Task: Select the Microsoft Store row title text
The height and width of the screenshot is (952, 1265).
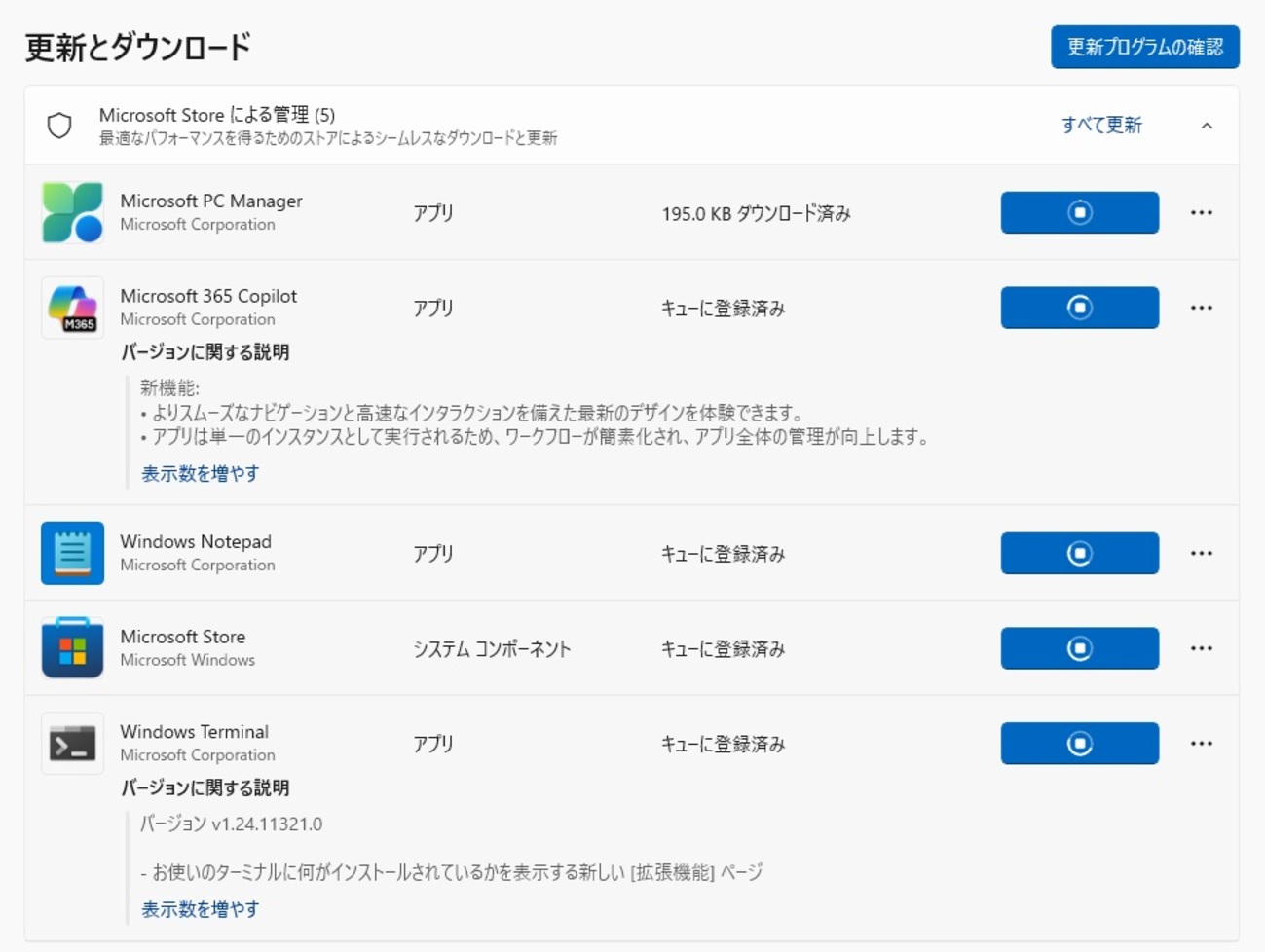Action: pos(183,637)
